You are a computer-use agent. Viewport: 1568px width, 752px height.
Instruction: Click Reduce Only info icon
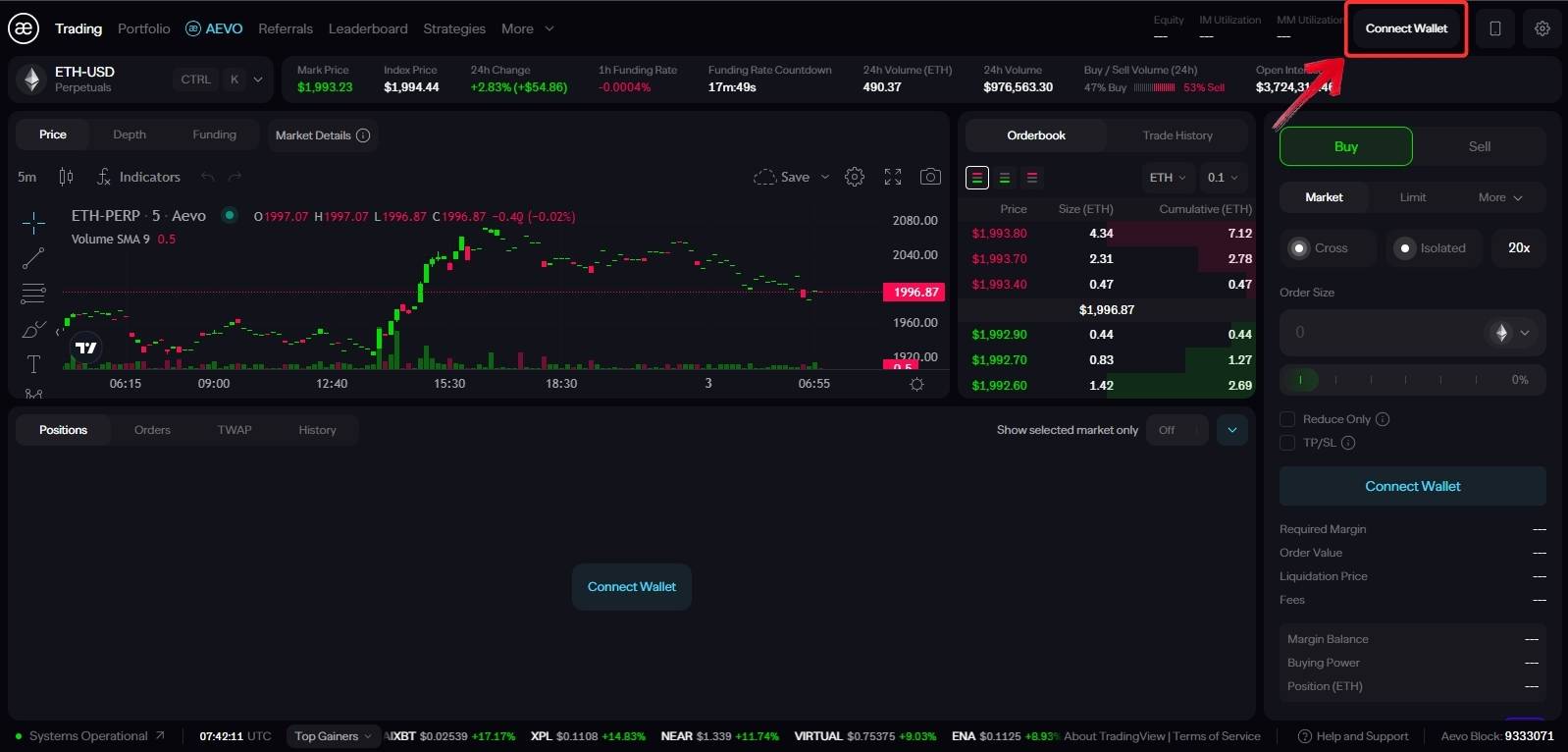click(1383, 419)
